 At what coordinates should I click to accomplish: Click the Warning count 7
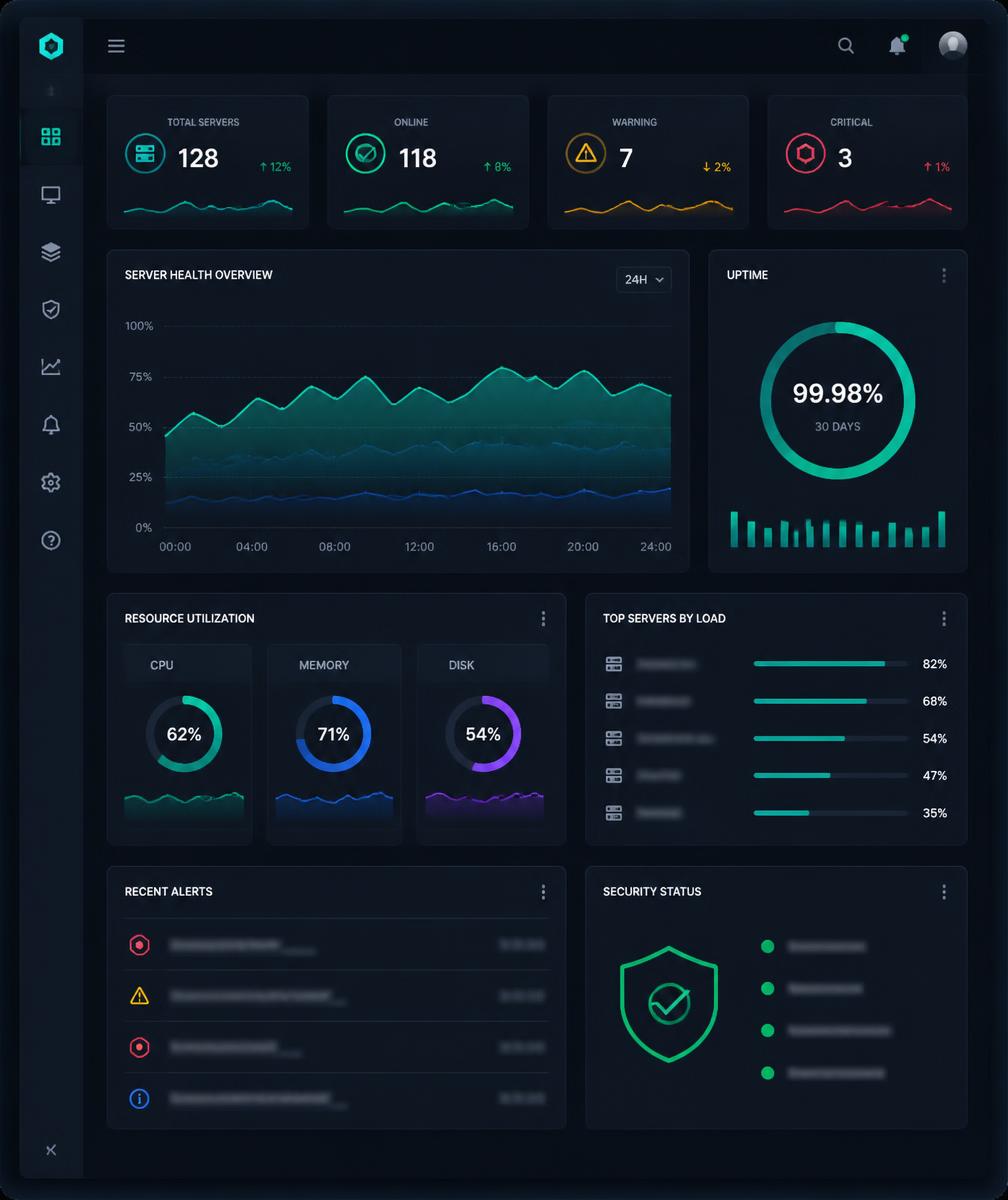point(626,158)
